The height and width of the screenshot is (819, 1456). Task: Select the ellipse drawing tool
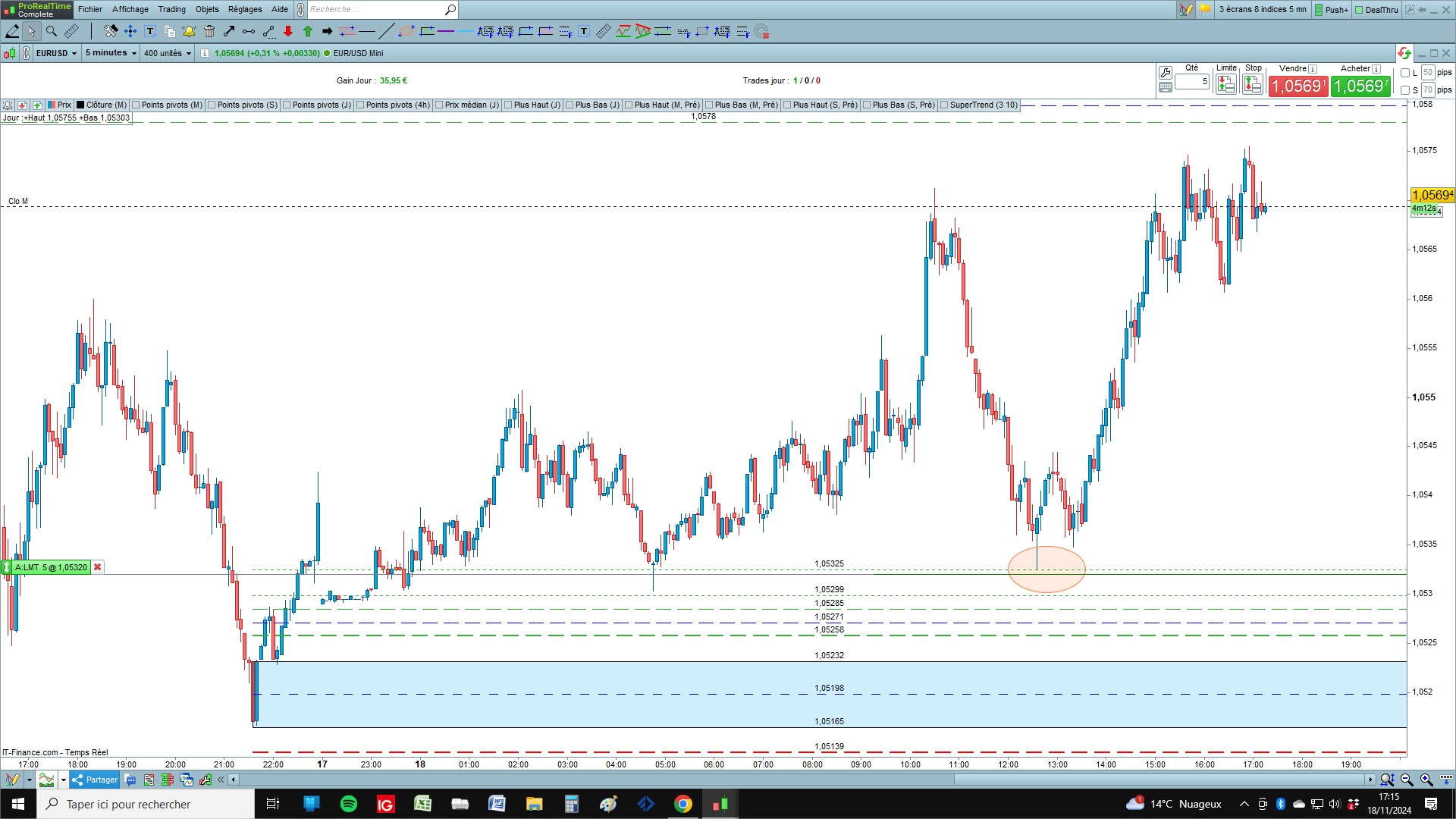tap(406, 31)
